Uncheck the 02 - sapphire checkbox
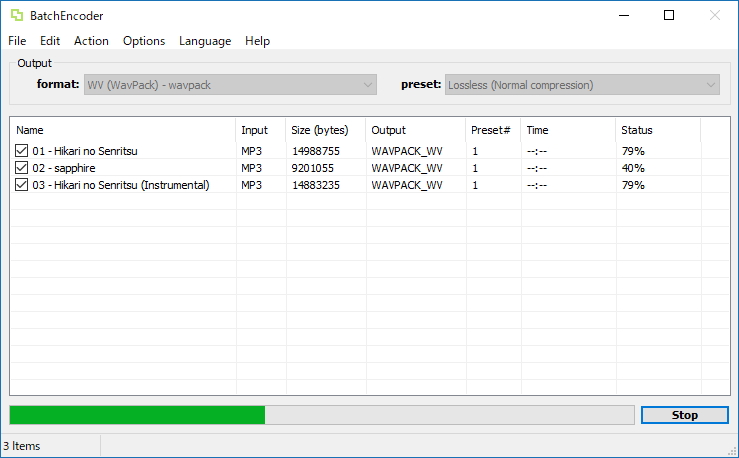739x458 pixels. click(21, 168)
